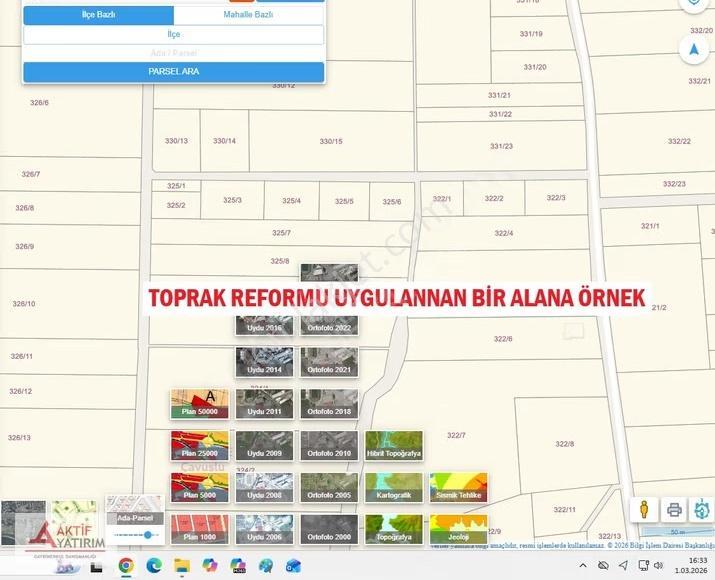Select the Ortofoto 2010 layer
Image resolution: width=715 pixels, height=580 pixels.
[329, 446]
